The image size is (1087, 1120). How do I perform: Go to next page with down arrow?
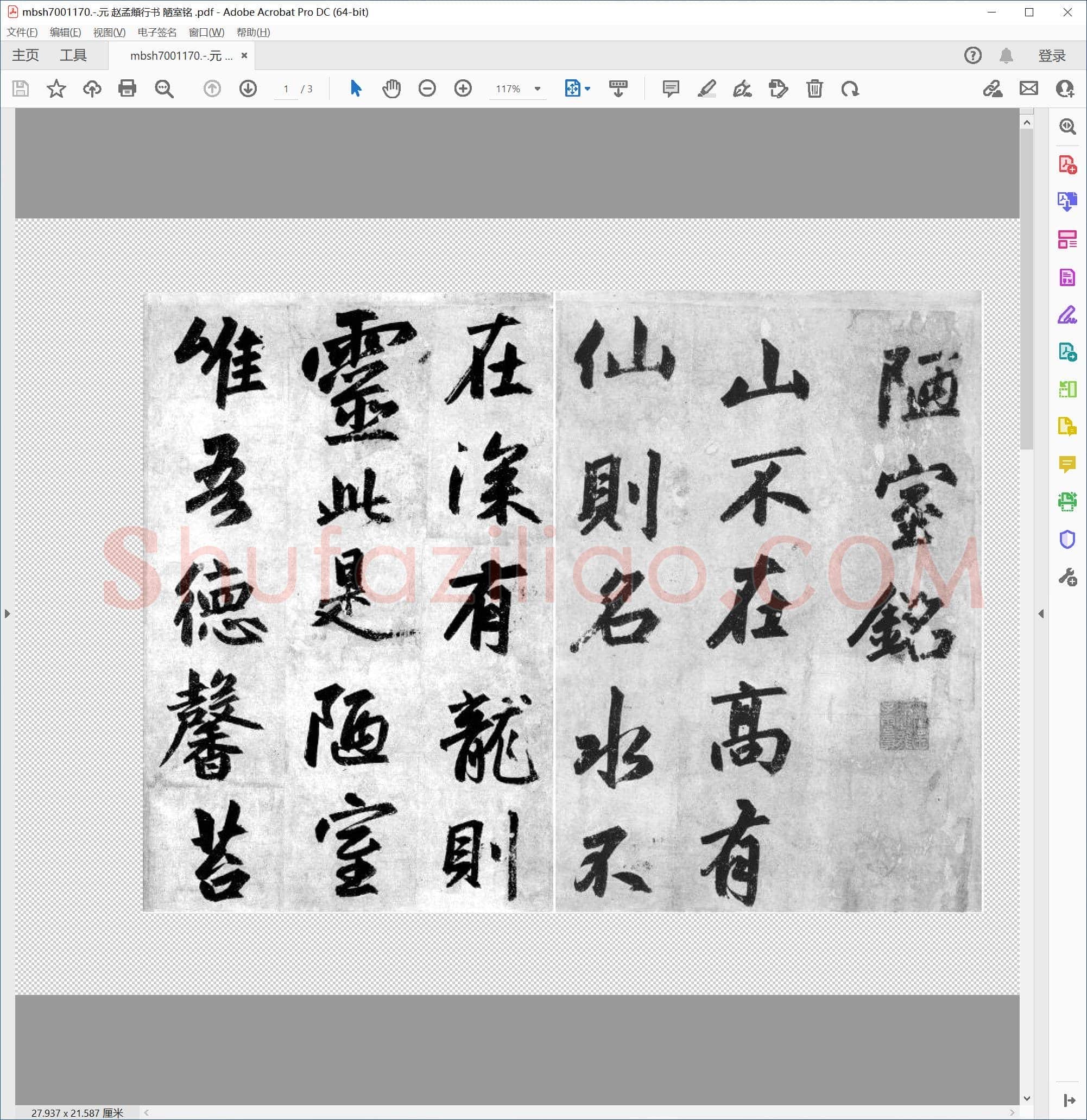pyautogui.click(x=248, y=88)
